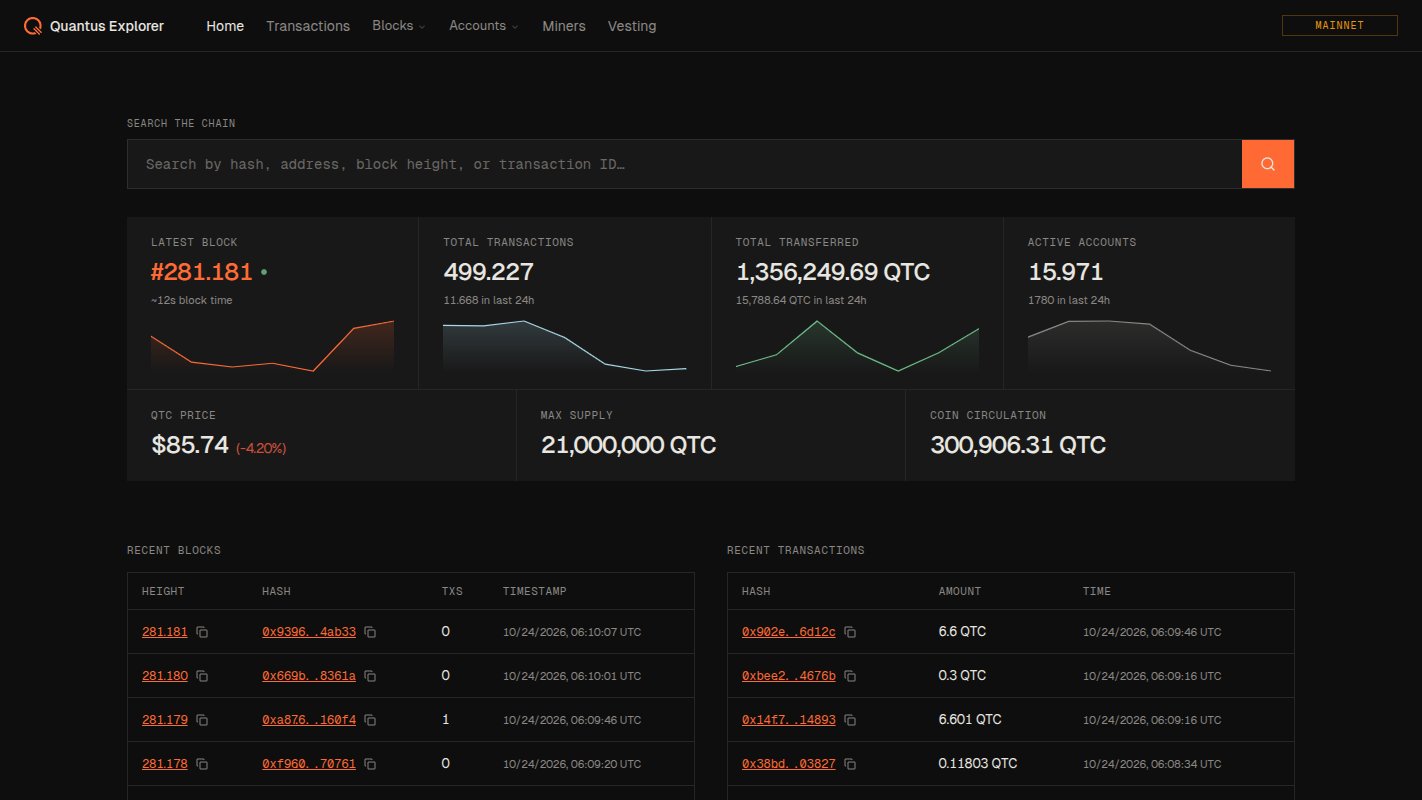Copy transaction hash 0x38bd..03827
The width and height of the screenshot is (1422, 800).
850,764
